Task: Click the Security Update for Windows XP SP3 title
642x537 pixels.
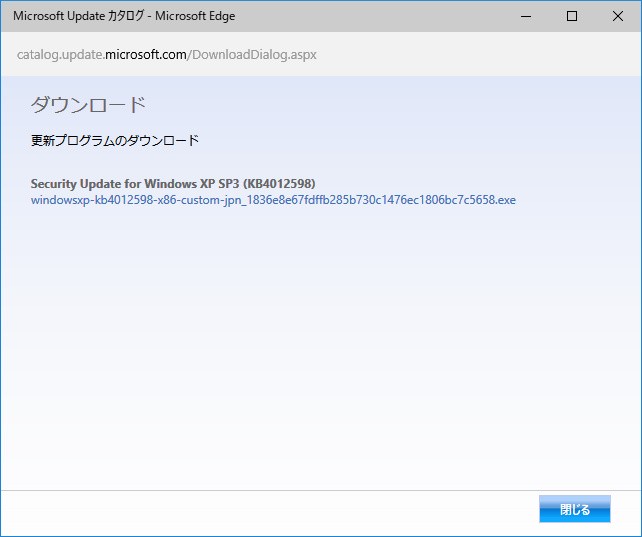Action: click(173, 184)
